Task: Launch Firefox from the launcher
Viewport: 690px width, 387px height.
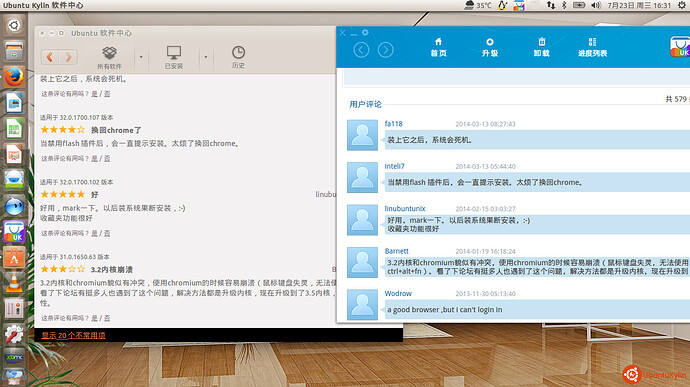Action: [14, 77]
